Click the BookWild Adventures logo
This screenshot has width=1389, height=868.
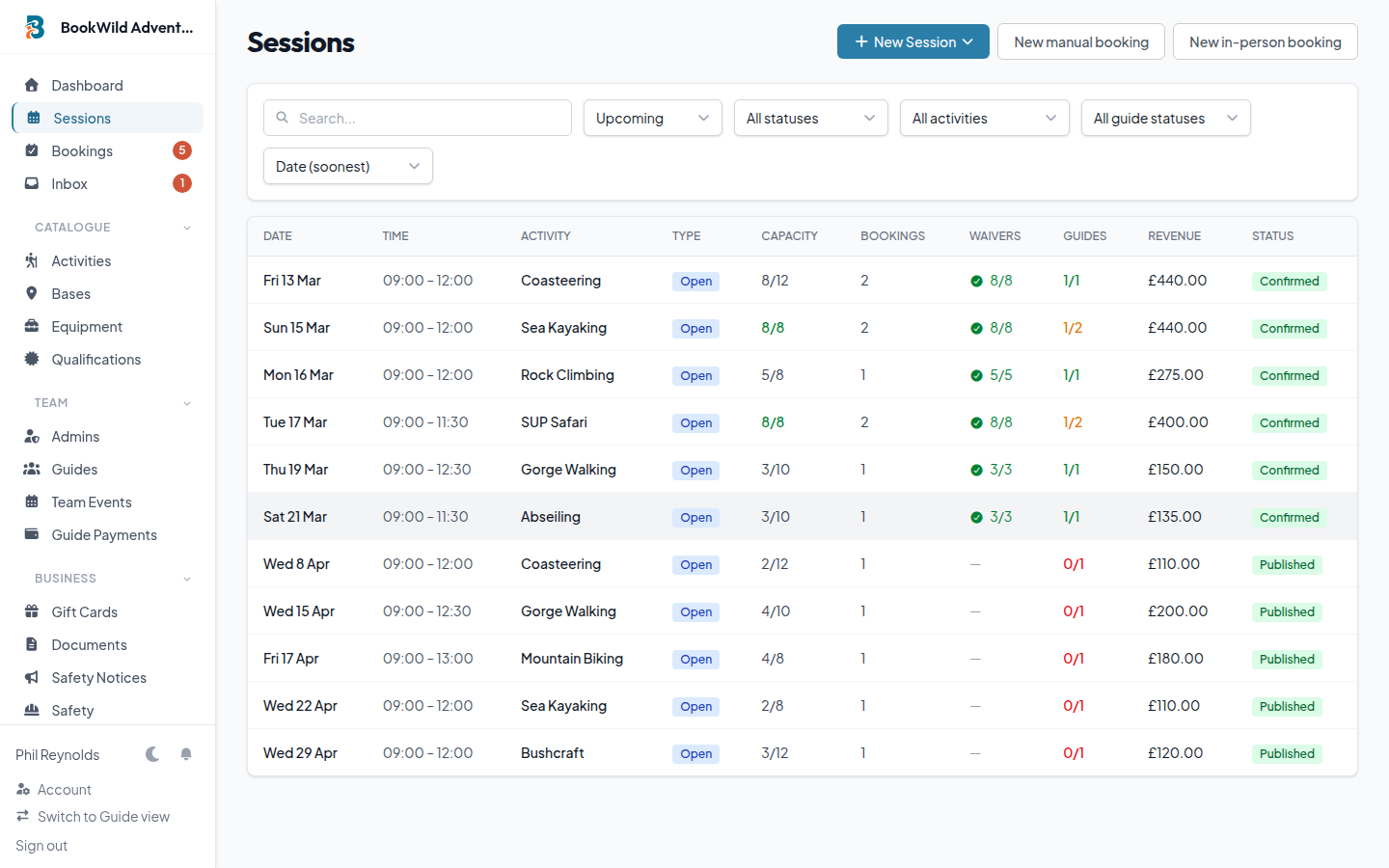(35, 27)
